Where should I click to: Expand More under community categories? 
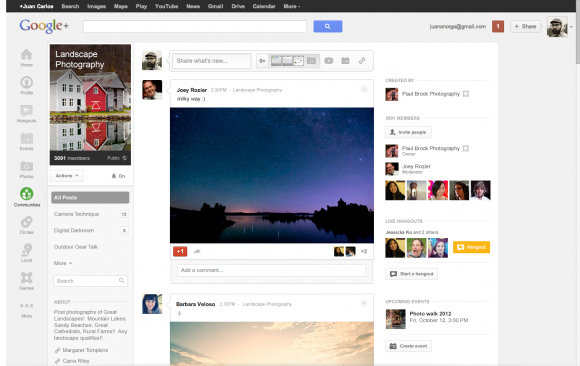pyautogui.click(x=63, y=263)
